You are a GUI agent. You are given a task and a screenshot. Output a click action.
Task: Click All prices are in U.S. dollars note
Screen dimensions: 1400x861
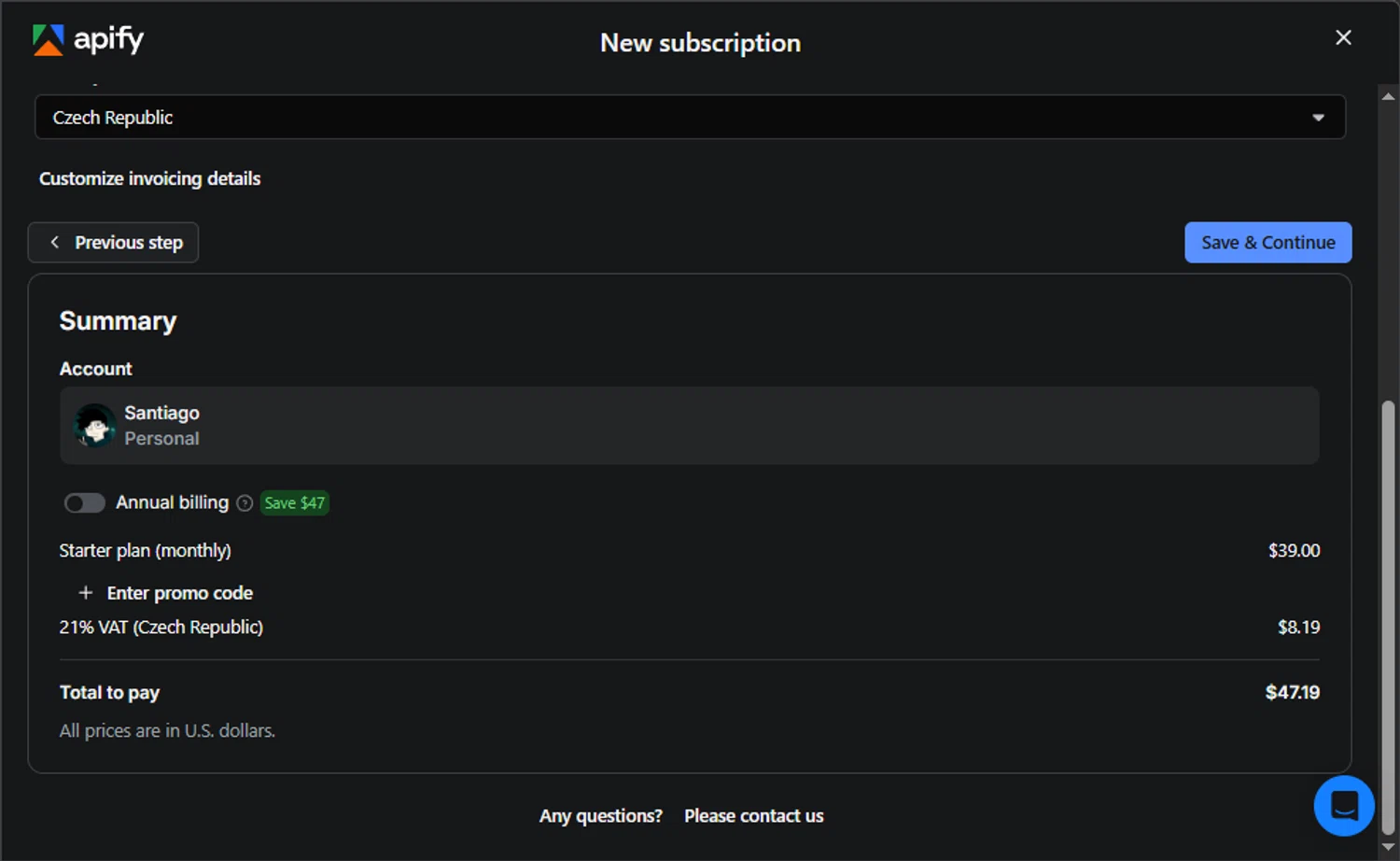pos(167,731)
